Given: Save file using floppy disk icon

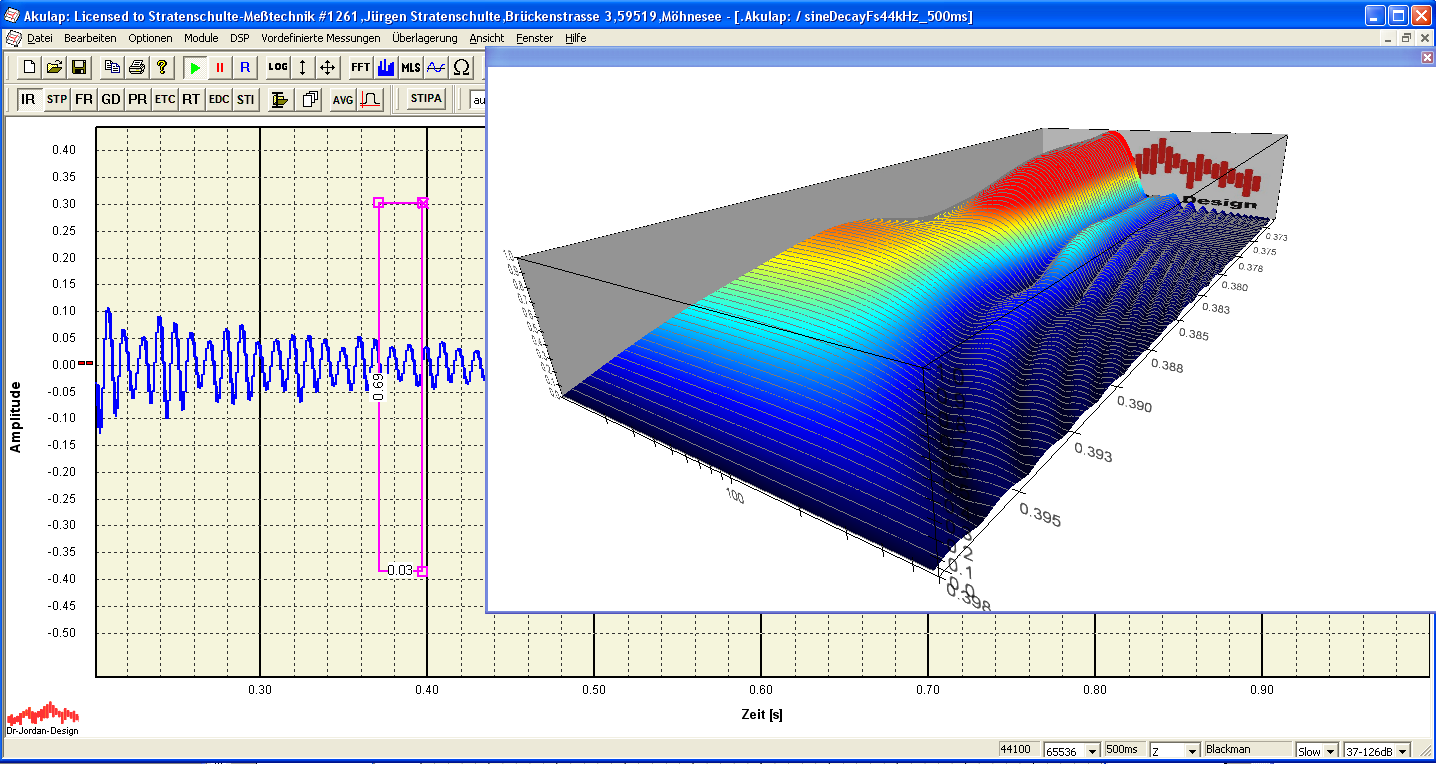Looking at the screenshot, I should (x=79, y=68).
